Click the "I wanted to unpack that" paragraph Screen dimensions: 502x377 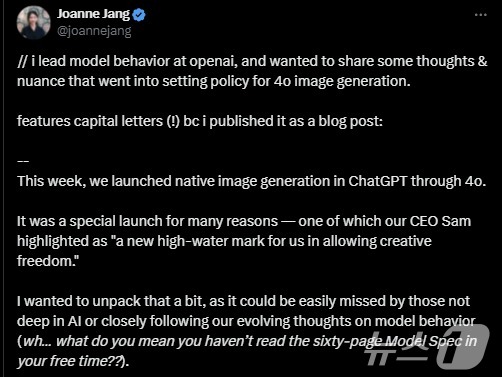coord(247,331)
